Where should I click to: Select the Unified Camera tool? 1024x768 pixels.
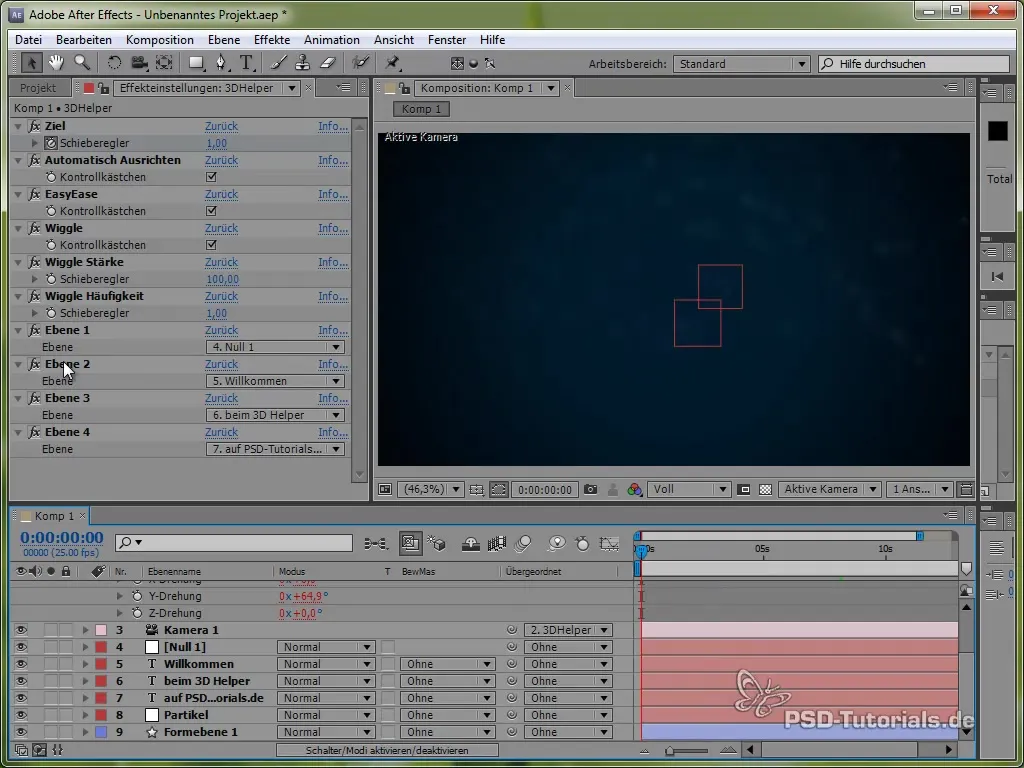coord(138,63)
